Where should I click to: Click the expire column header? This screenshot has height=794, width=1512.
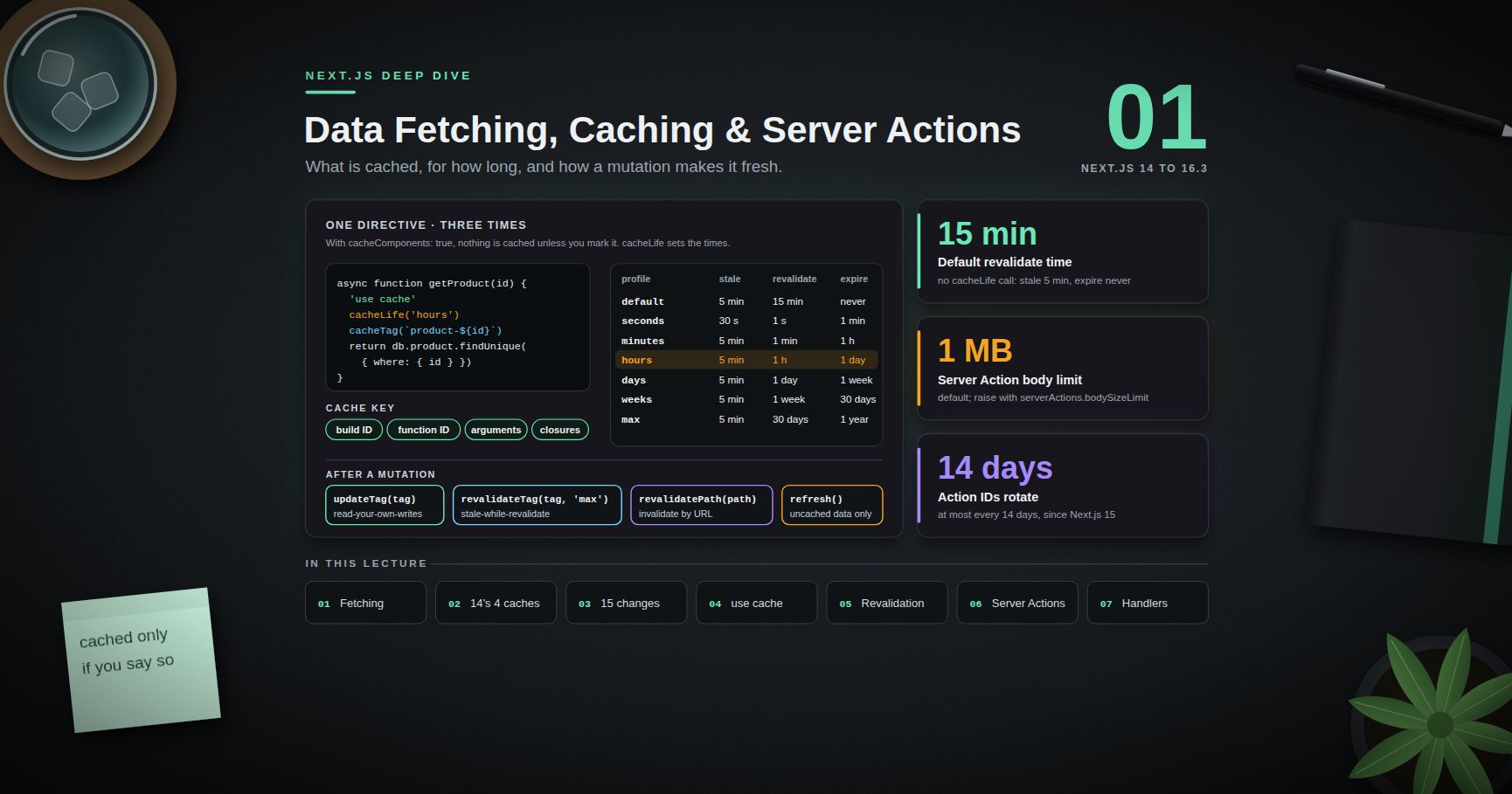854,279
